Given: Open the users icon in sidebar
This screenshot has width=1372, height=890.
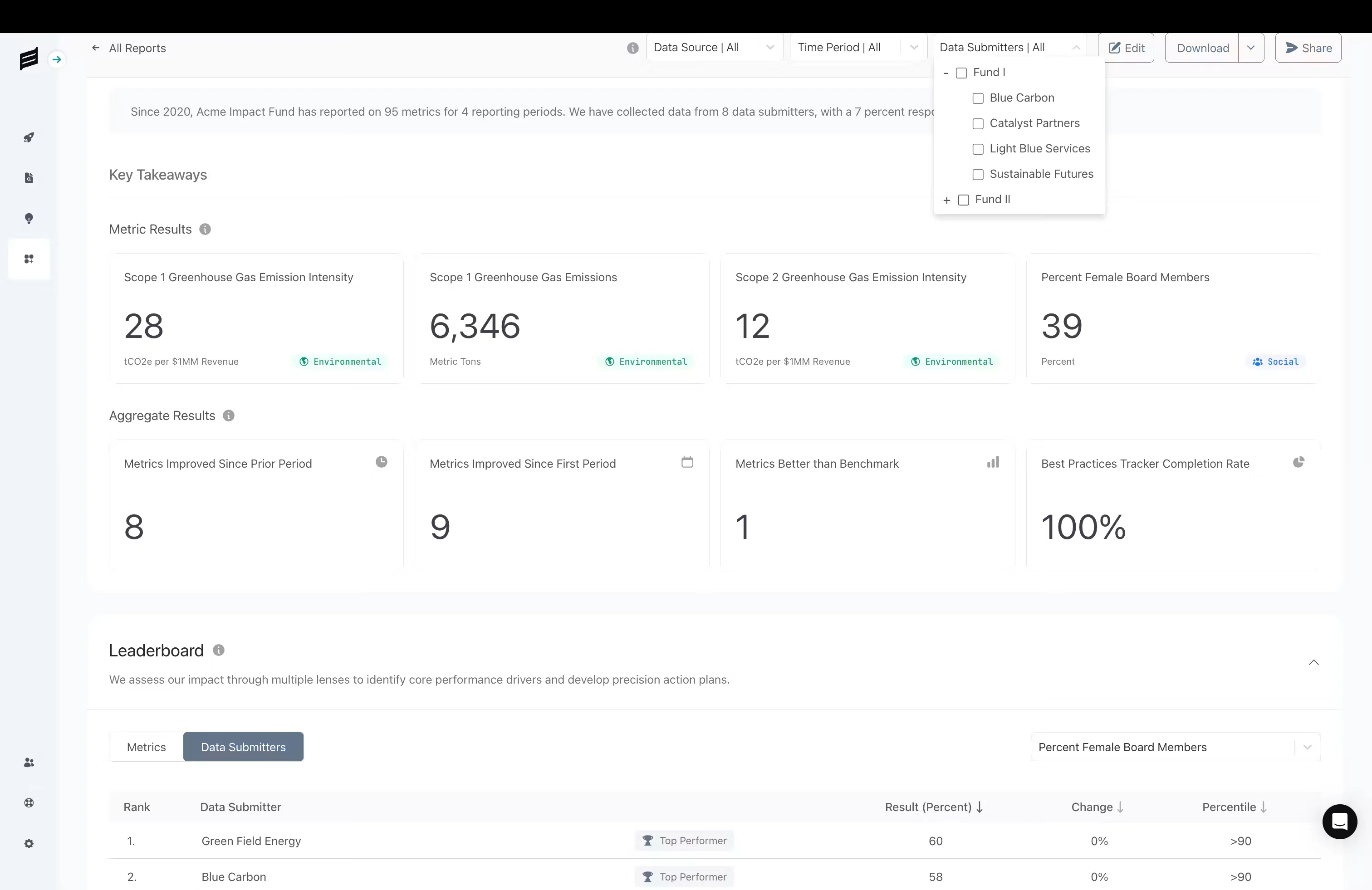Looking at the screenshot, I should pyautogui.click(x=29, y=763).
